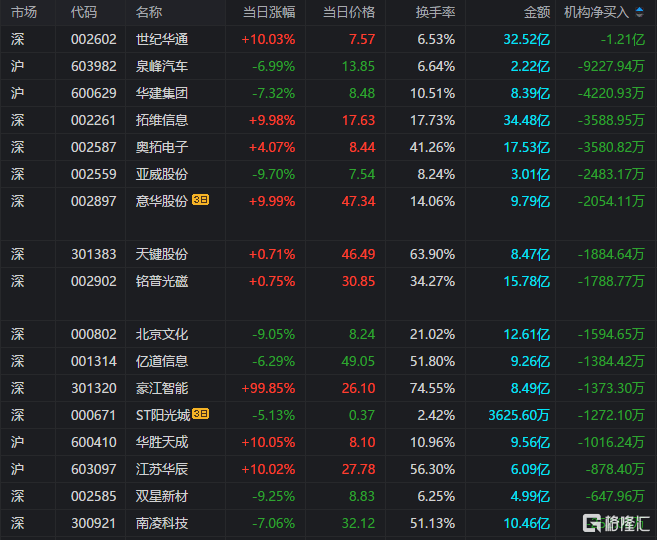
Task: Select stock code 002587
Action: click(93, 147)
